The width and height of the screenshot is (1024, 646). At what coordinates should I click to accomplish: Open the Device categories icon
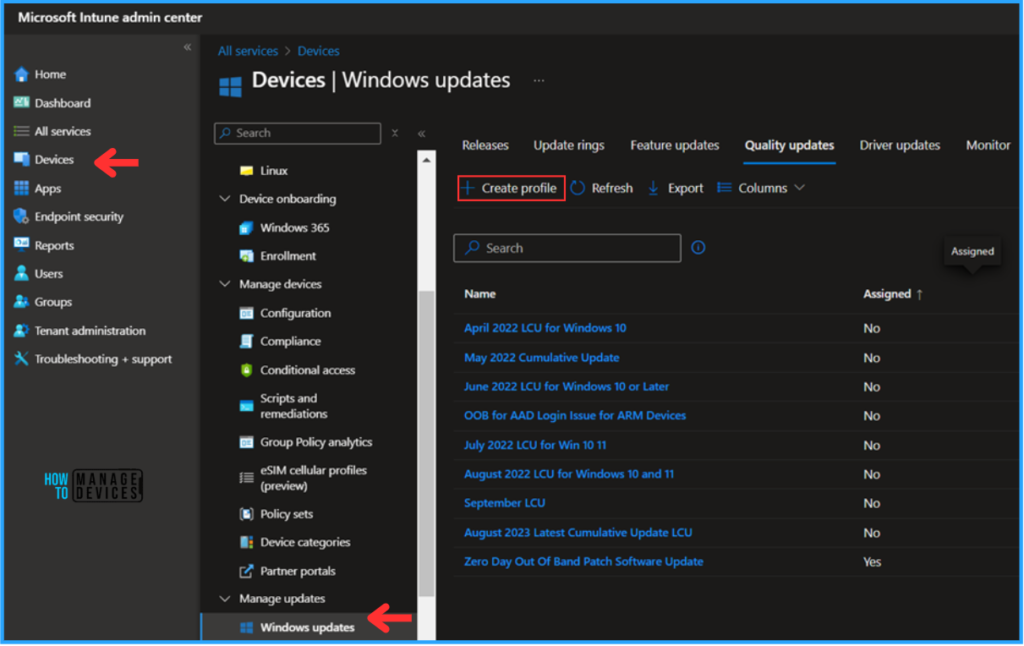click(x=246, y=542)
